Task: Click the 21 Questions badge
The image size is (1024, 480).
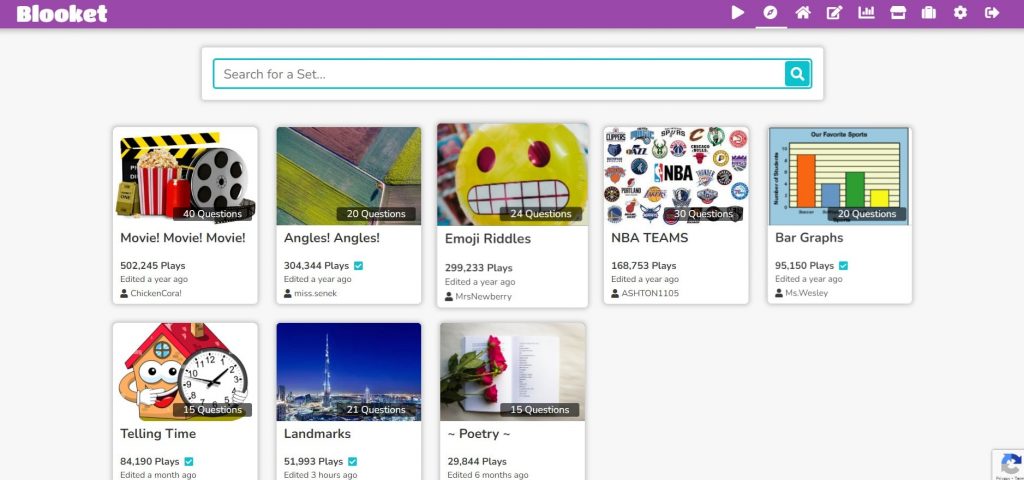Action: pos(376,410)
